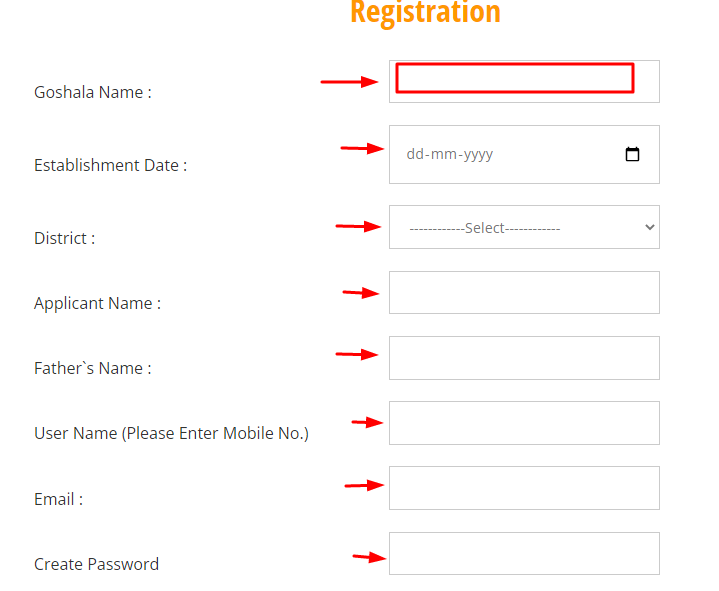The width and height of the screenshot is (719, 591).
Task: Focus the Goshala Name text field
Action: click(524, 82)
